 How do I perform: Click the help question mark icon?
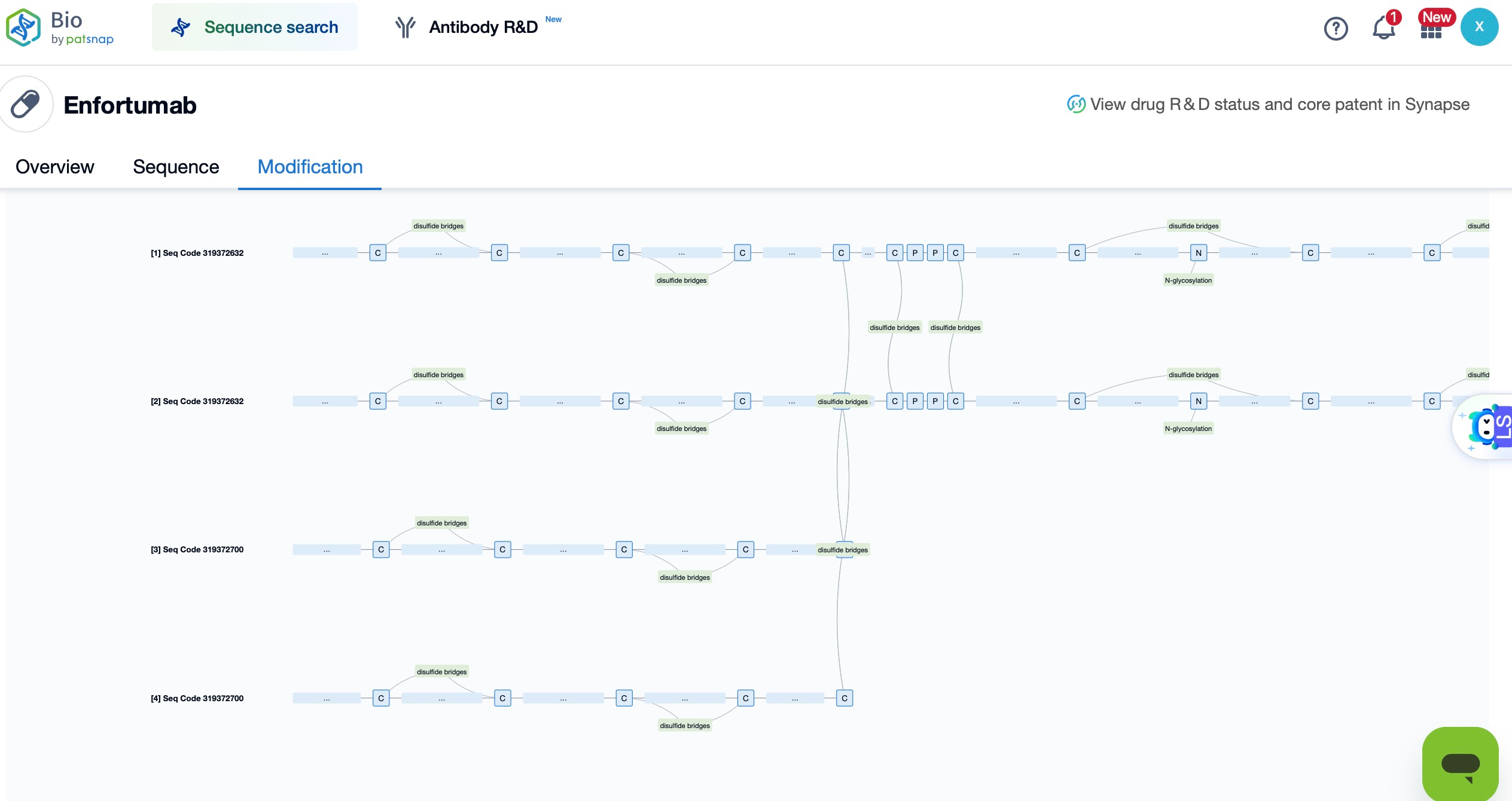click(x=1336, y=27)
